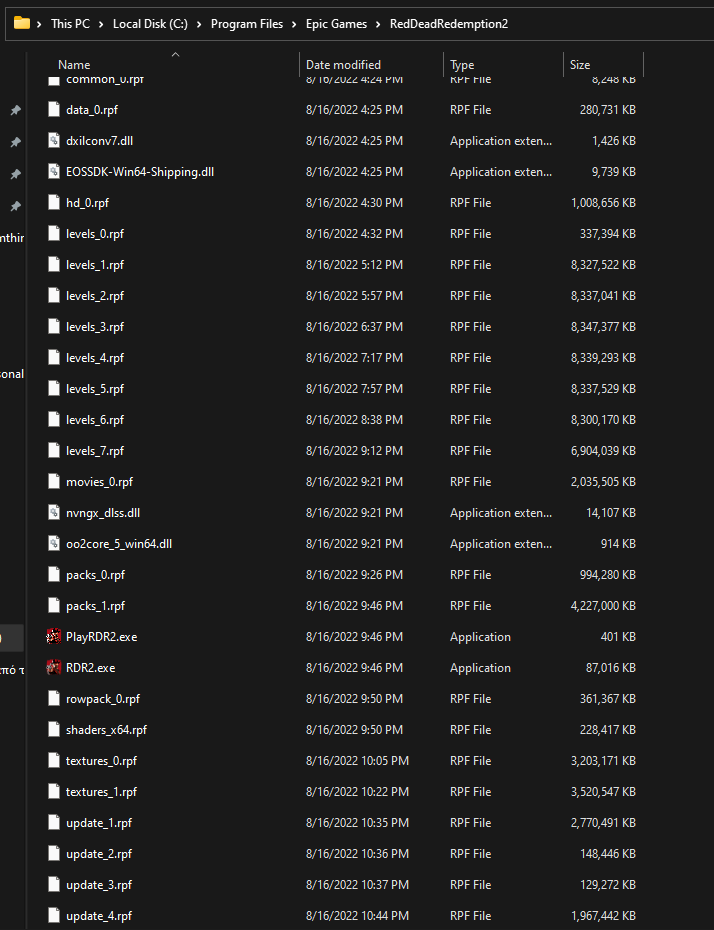Viewport: 714px width, 930px height.
Task: Select the data_0.rpf file icon
Action: point(54,110)
